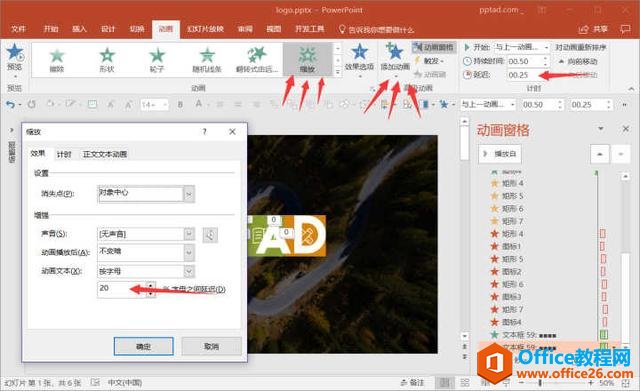Switch to the 插入 Insert tab
The image size is (640, 391).
(x=79, y=29)
